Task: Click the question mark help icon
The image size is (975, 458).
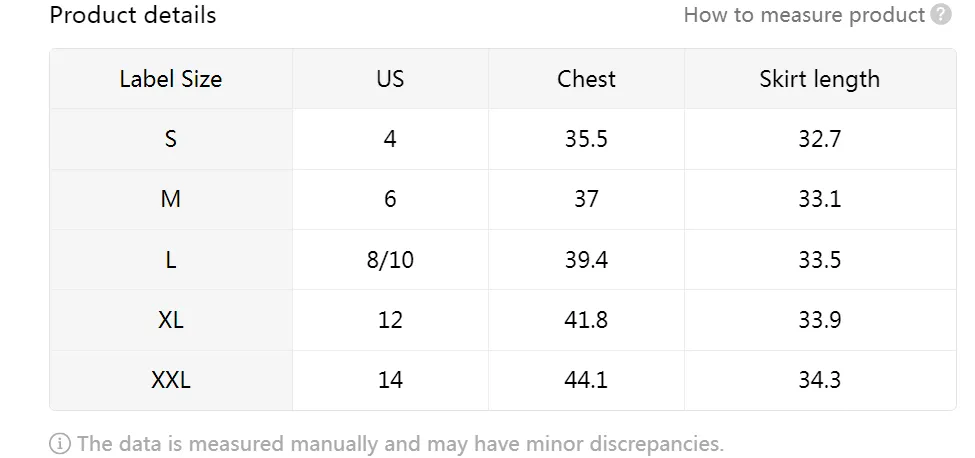Action: [941, 15]
